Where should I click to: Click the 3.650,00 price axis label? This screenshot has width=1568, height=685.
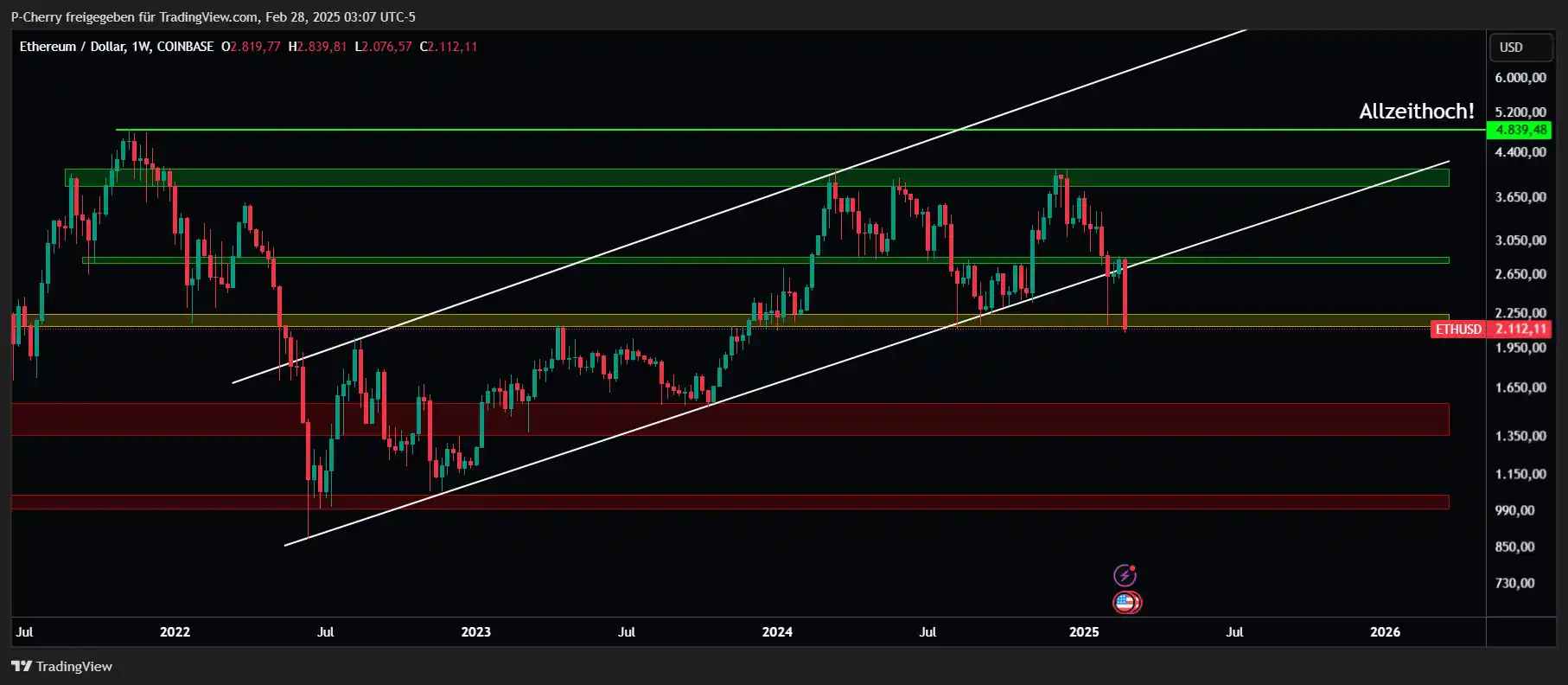pos(1520,197)
